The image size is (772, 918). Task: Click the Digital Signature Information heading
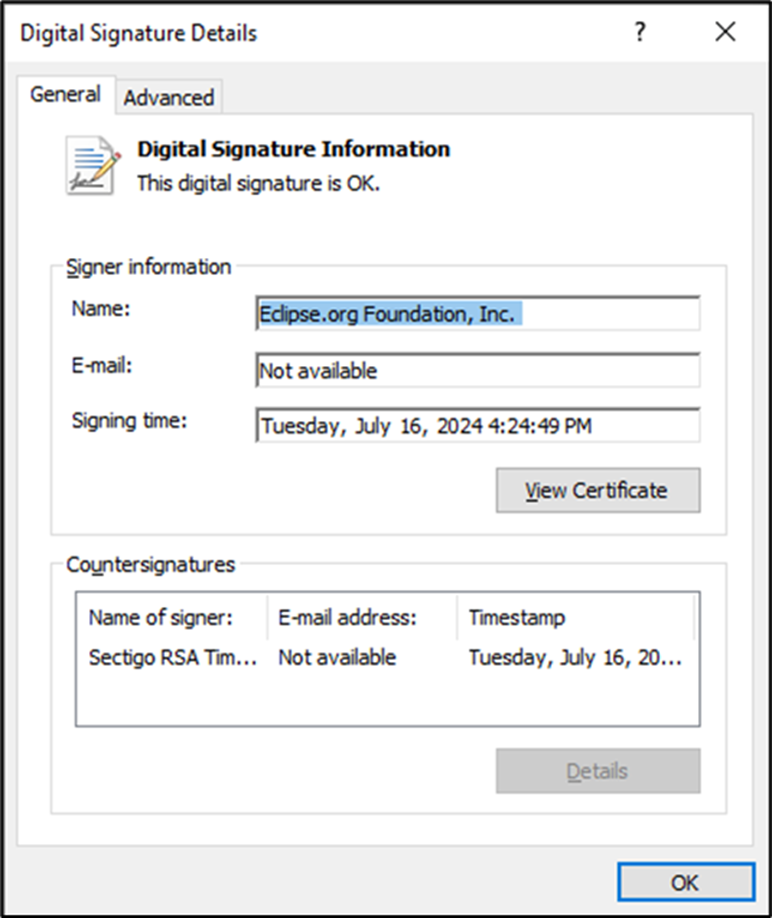click(294, 149)
